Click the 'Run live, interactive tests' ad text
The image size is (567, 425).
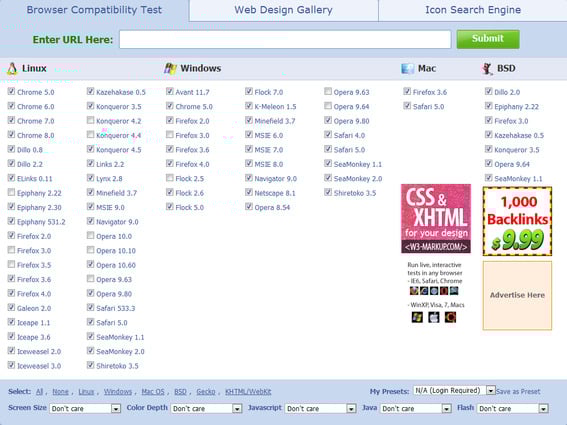(x=435, y=273)
